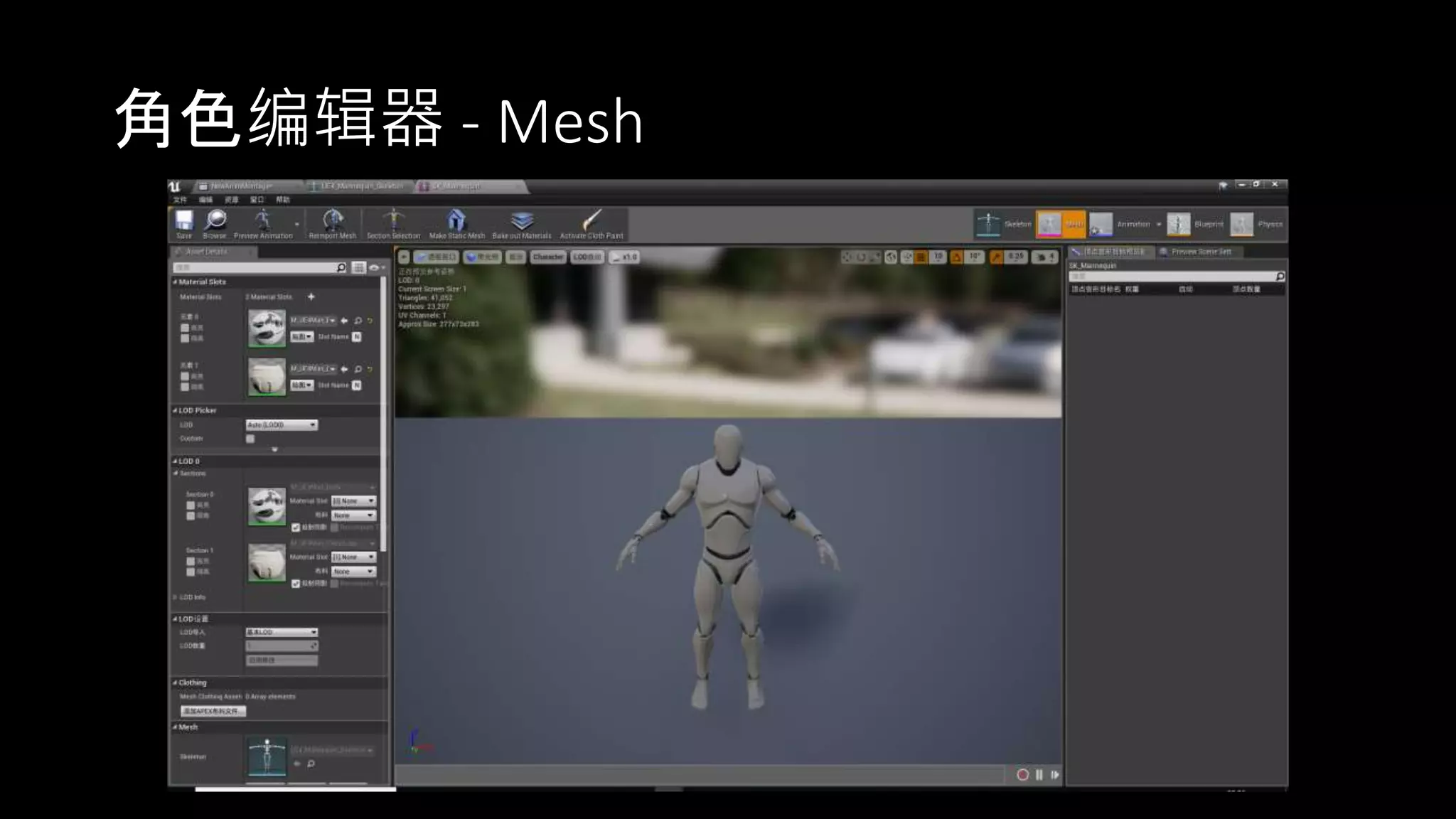1456x819 pixels.
Task: Uncheck the checked box beside Section 0 thumbnail
Action: [x=296, y=528]
